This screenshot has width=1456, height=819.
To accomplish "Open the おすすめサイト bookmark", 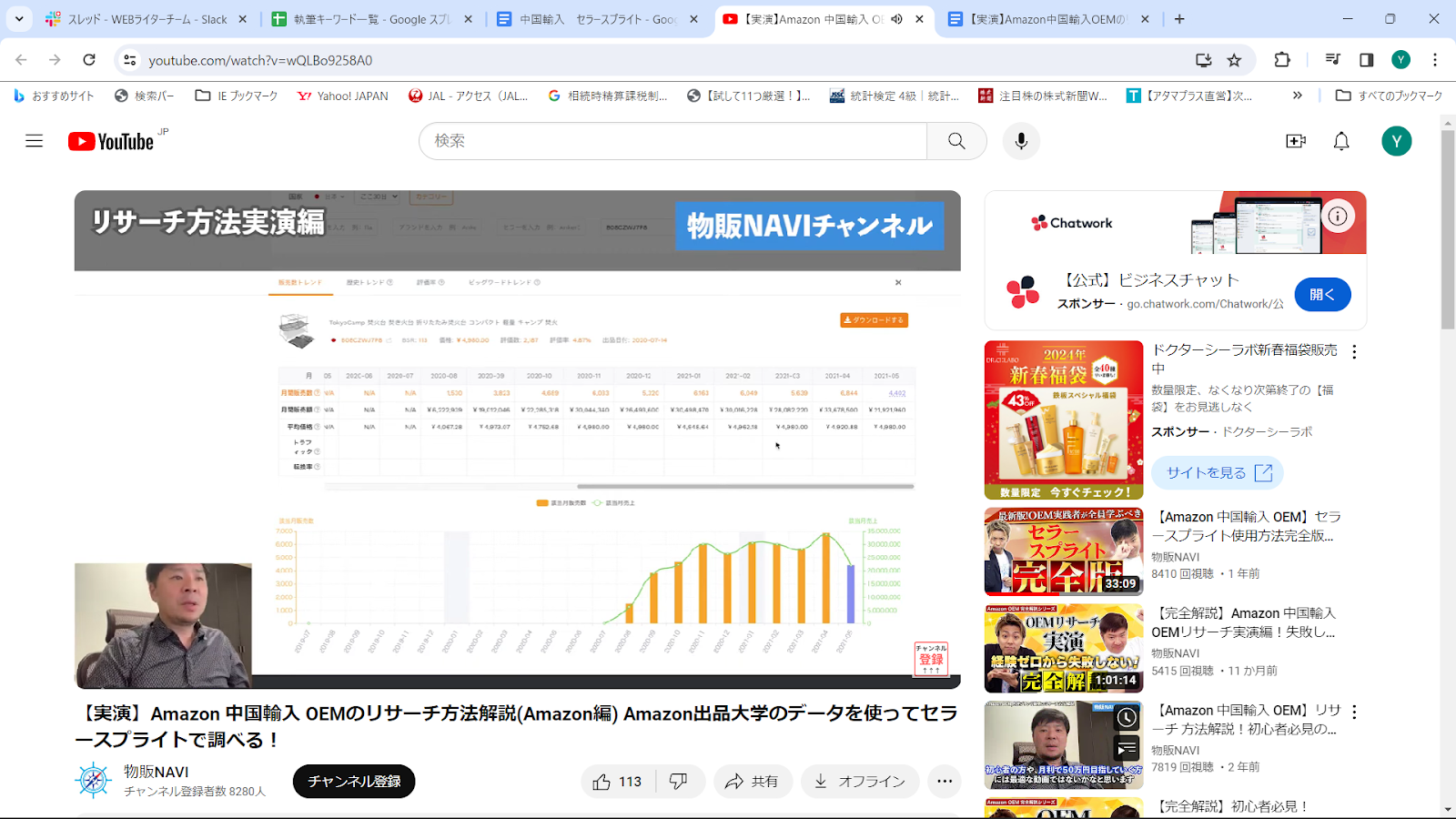I will (54, 96).
